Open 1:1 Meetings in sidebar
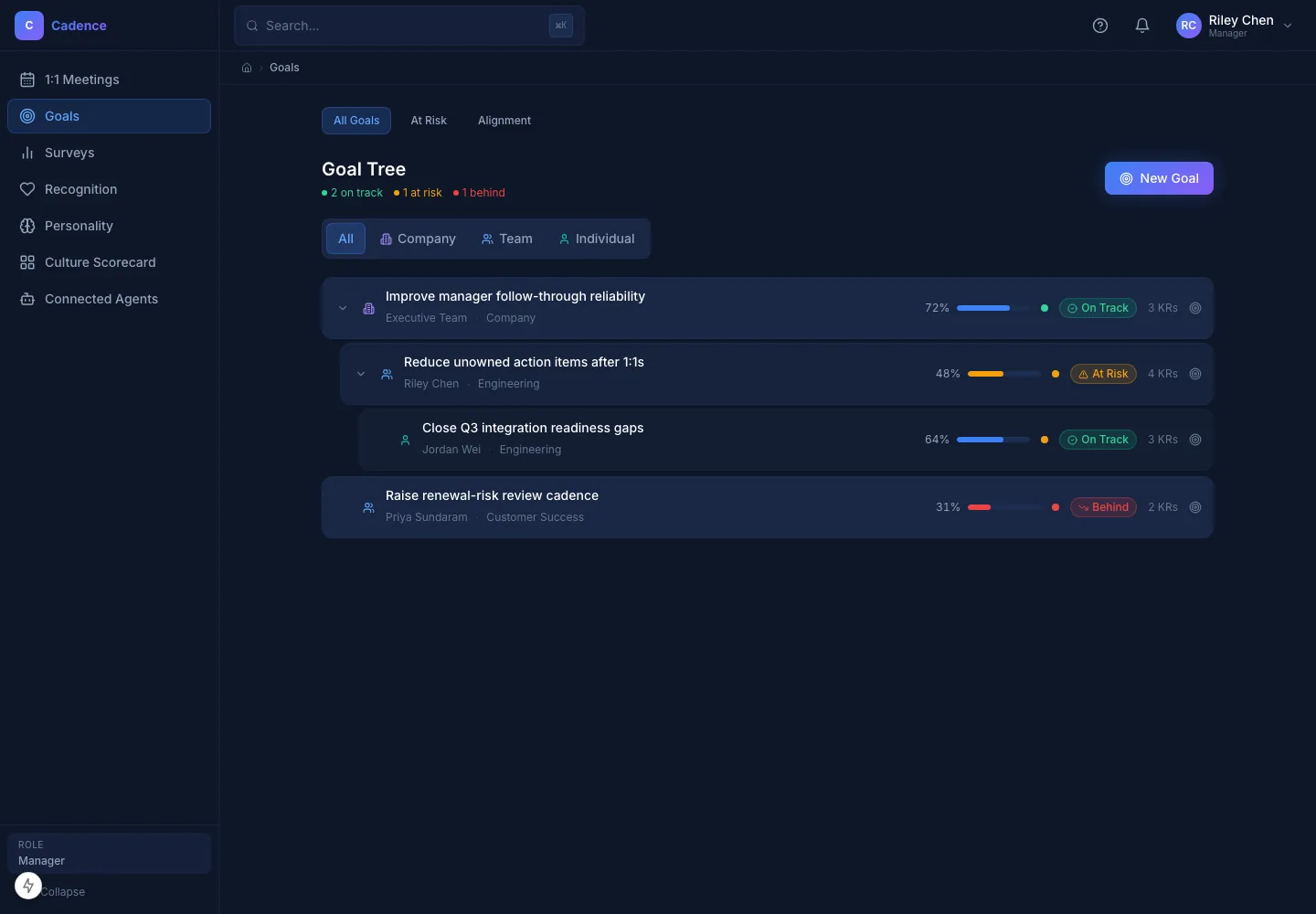 (x=109, y=80)
